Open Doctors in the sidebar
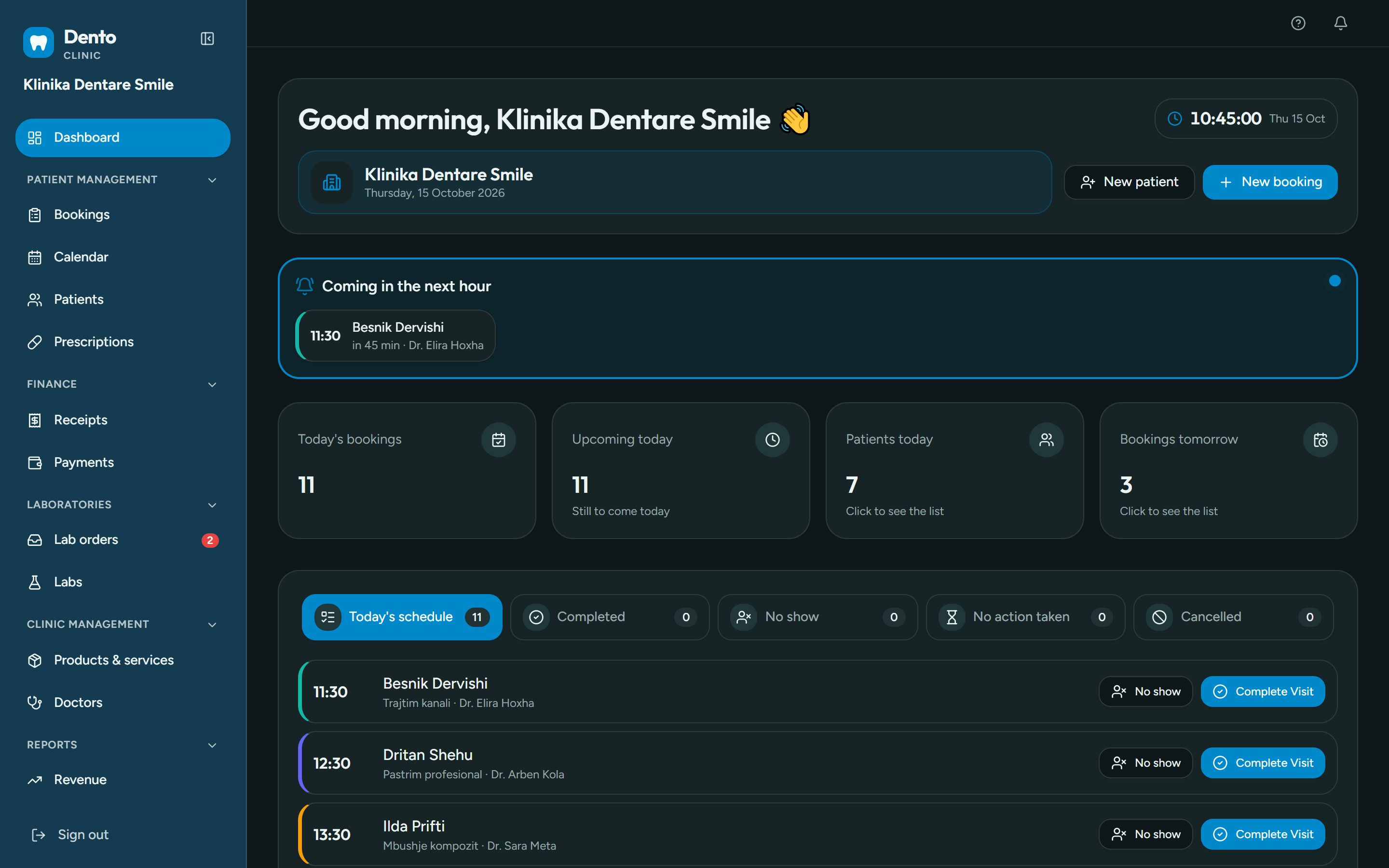Image resolution: width=1389 pixels, height=868 pixels. [x=123, y=703]
